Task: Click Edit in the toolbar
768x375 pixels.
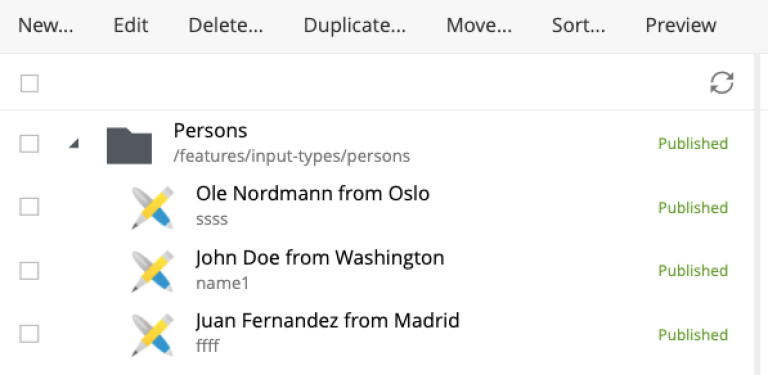Action: pos(131,25)
